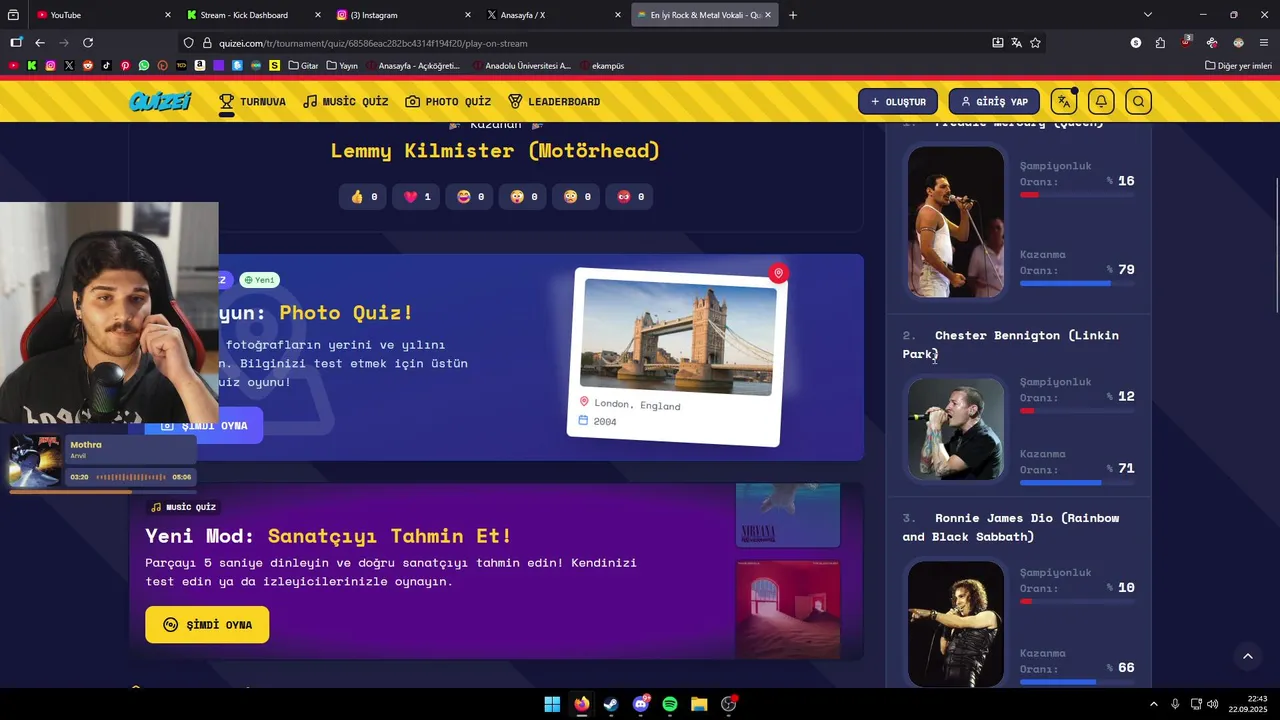
Task: Click Ronnie James Dio's Şampiyonluk Oranı bar
Action: [x=1077, y=602]
